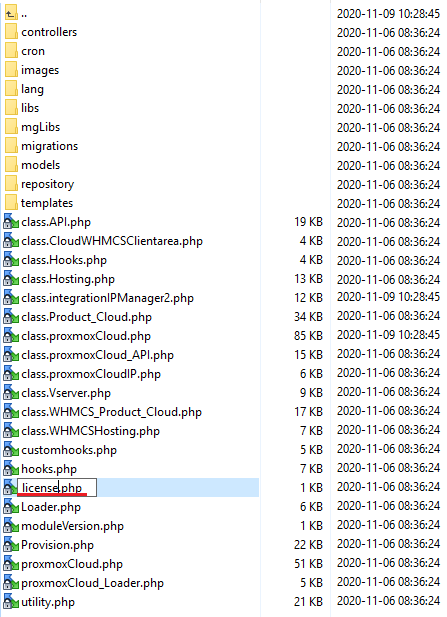447x617 pixels.
Task: Select file name class.CloudWHMCSClientarea.php
Action: tap(112, 241)
